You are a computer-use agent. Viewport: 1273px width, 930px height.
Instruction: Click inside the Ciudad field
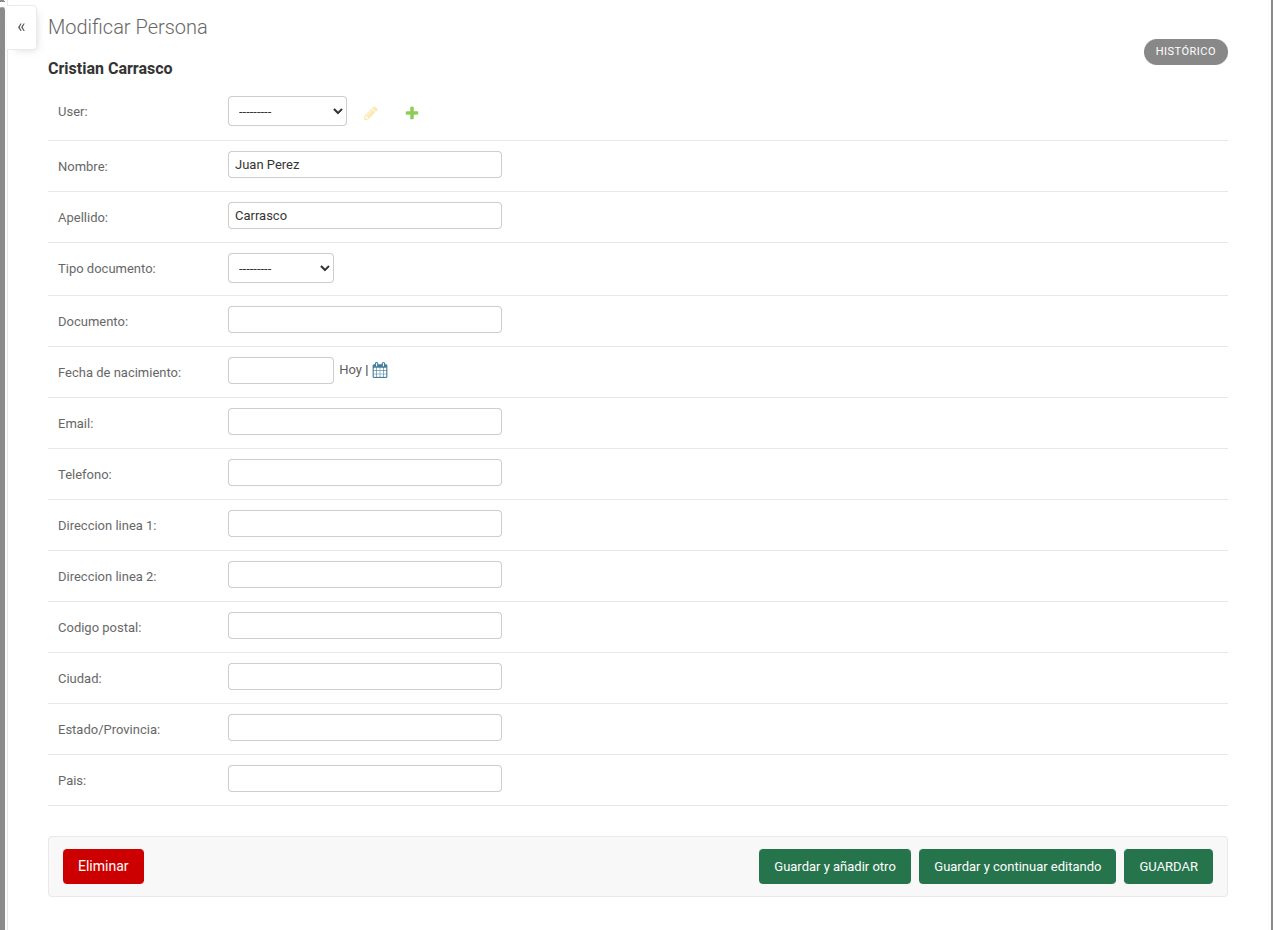click(x=364, y=676)
